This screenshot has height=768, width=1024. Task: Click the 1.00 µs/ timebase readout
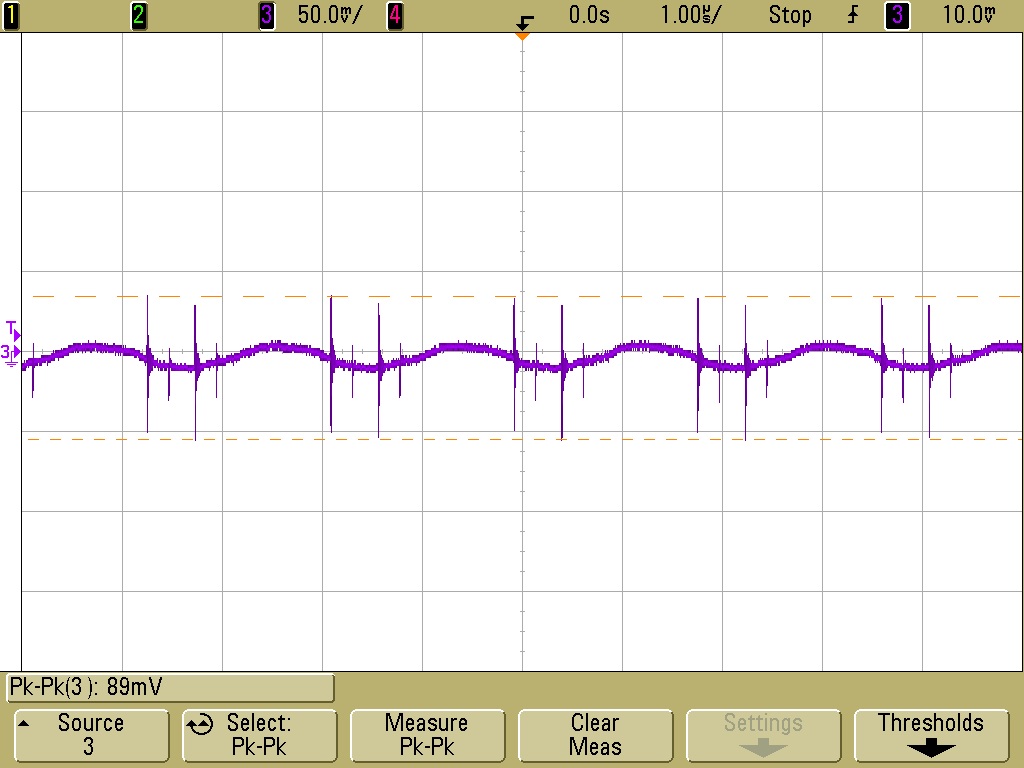[x=690, y=15]
